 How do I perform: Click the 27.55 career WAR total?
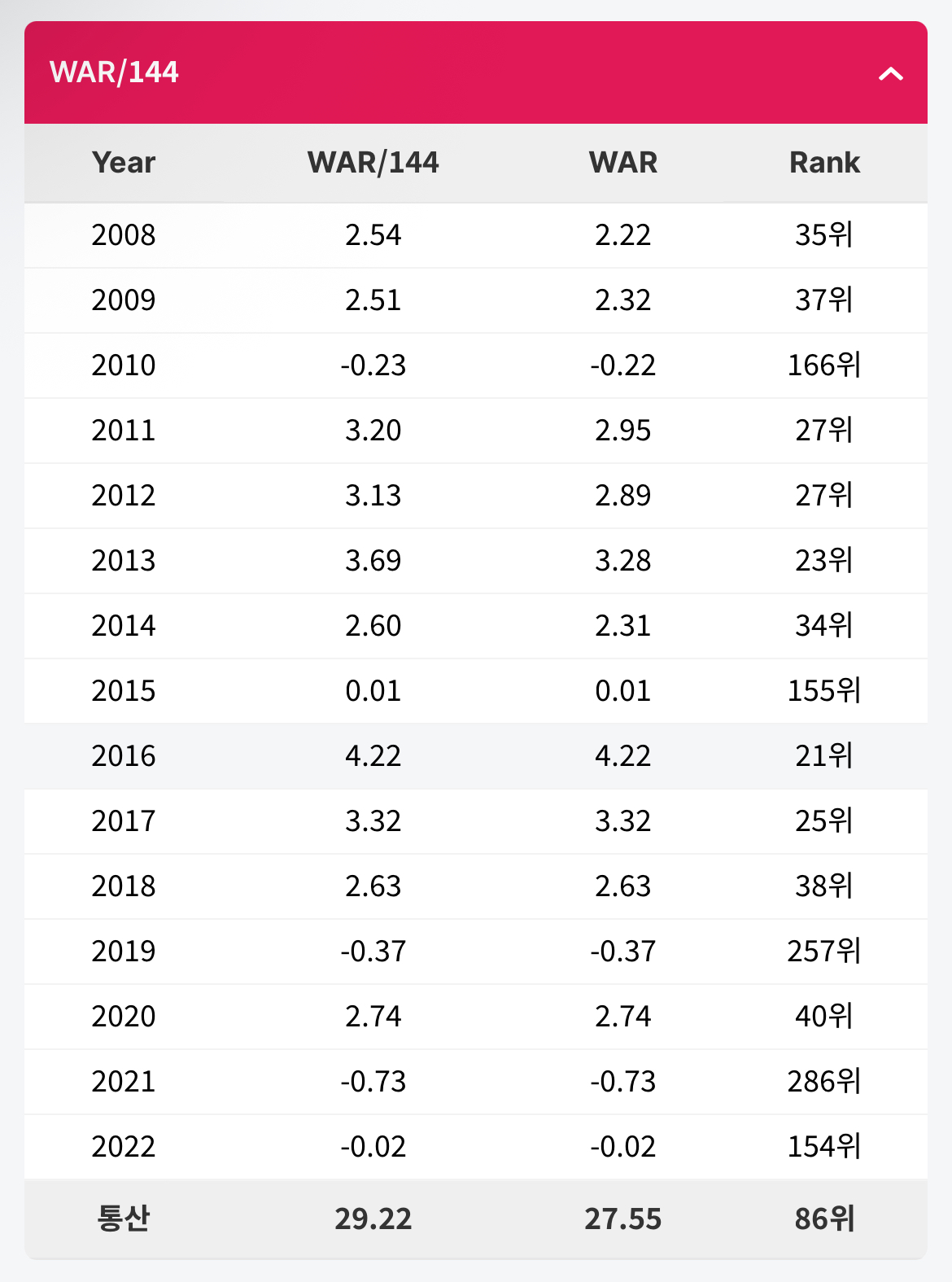(622, 1219)
